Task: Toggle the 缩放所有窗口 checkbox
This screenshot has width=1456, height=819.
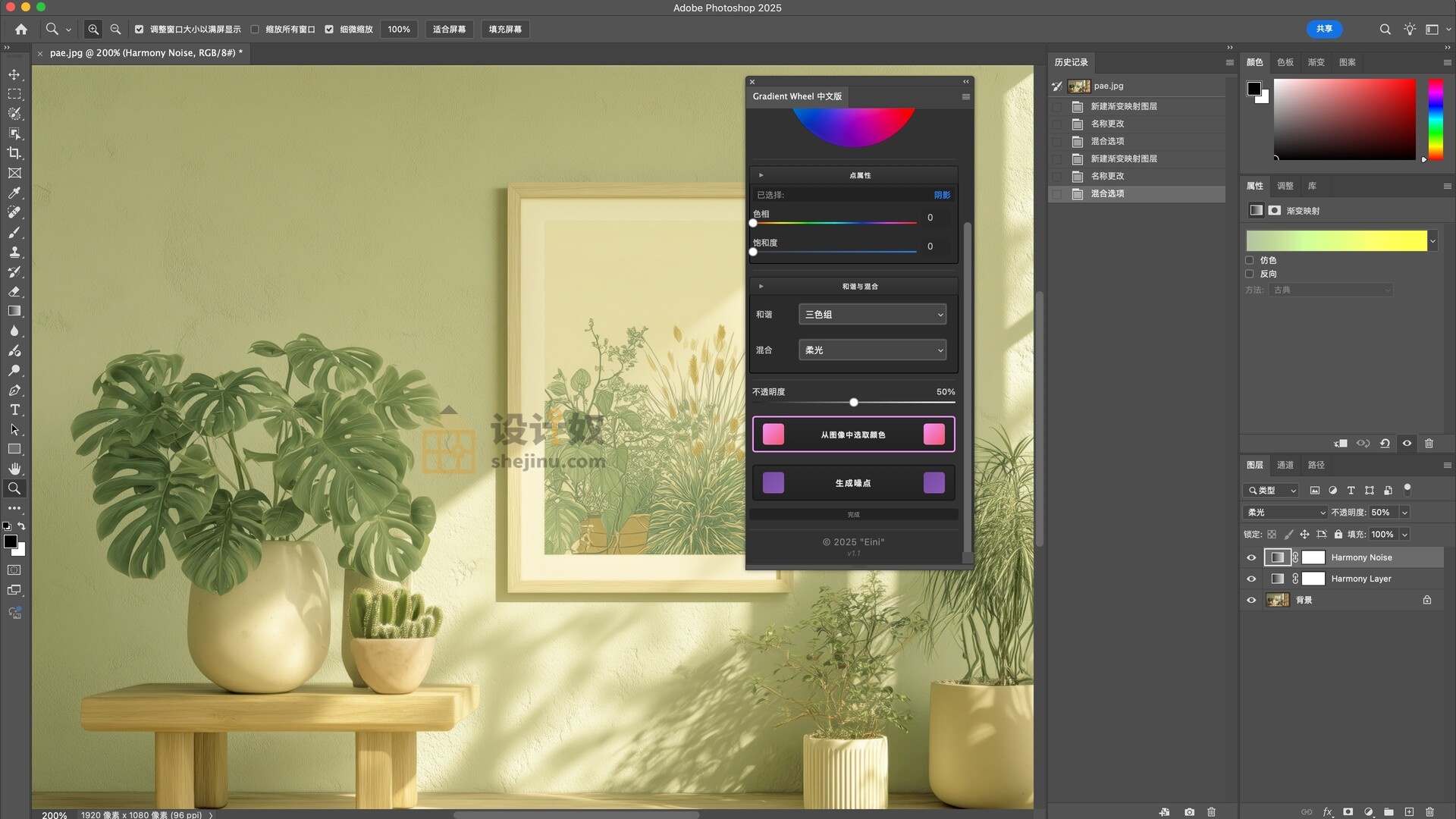Action: point(255,30)
